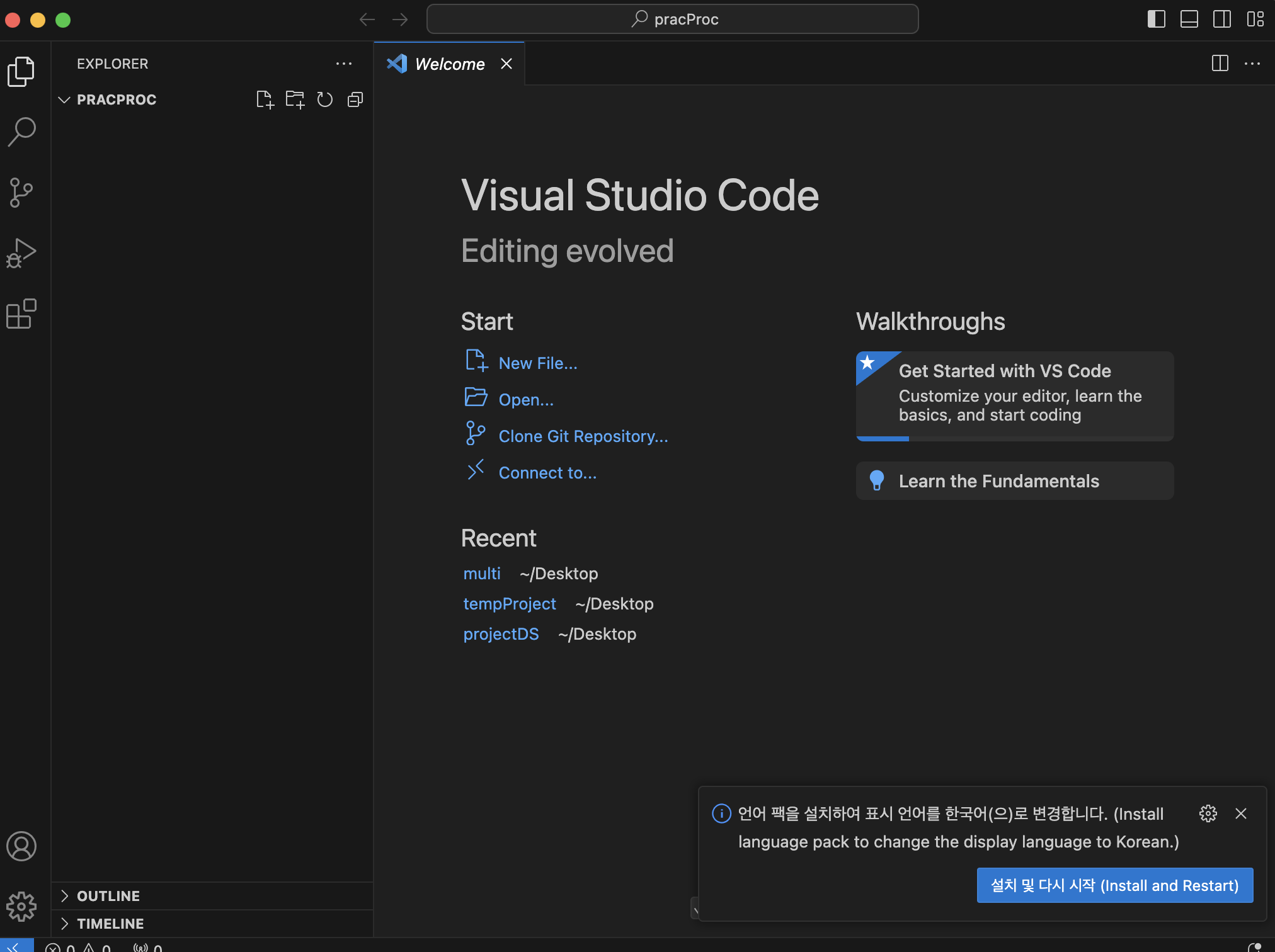Open the Source Control view
Screen dimensions: 1275x952
click(22, 193)
